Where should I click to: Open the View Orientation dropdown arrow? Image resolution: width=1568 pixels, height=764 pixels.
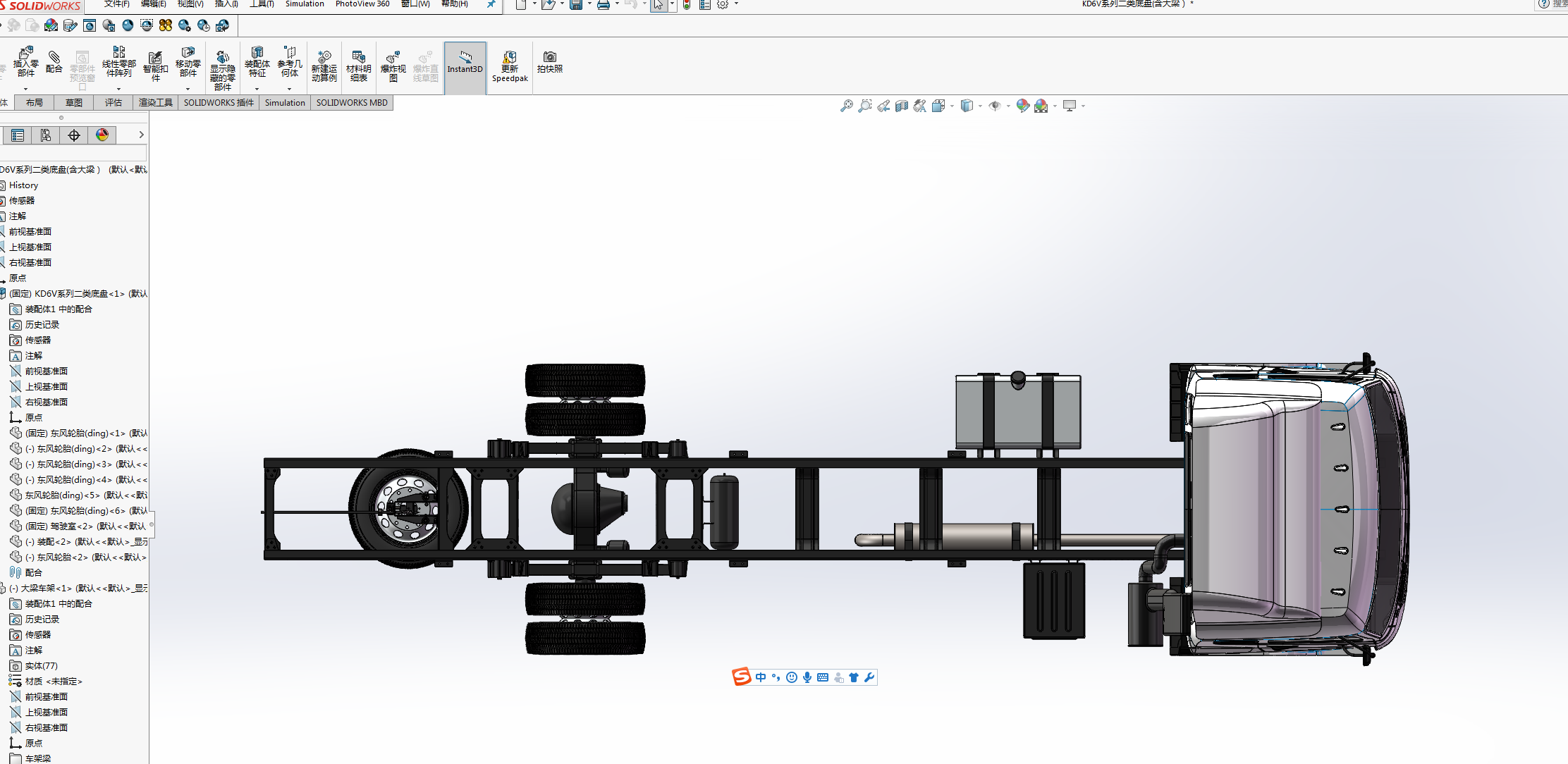pyautogui.click(x=952, y=106)
